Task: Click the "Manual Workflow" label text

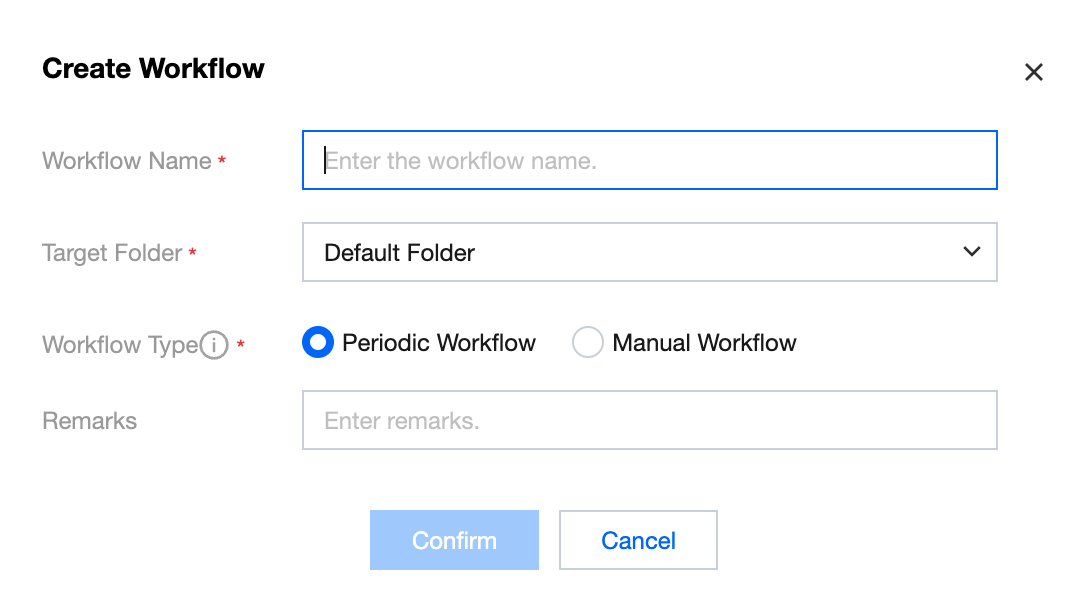Action: point(704,343)
